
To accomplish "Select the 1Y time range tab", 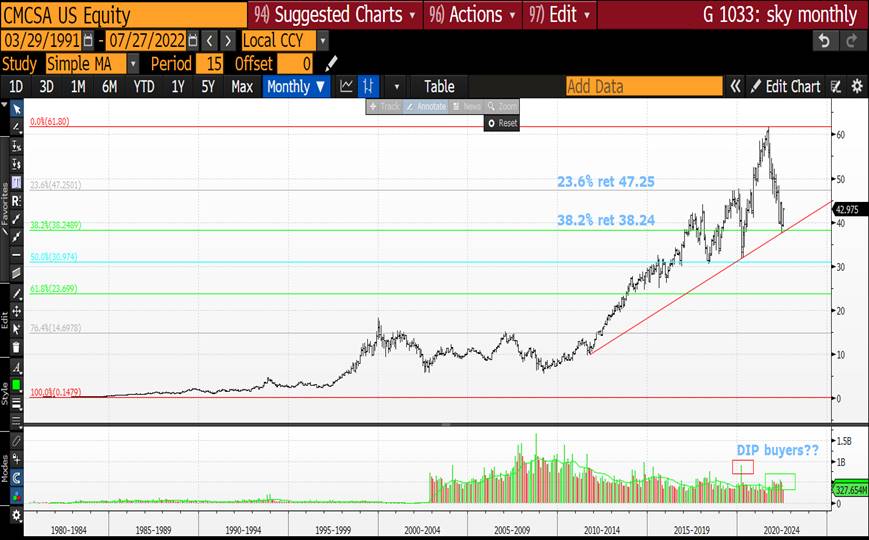I will point(178,86).
